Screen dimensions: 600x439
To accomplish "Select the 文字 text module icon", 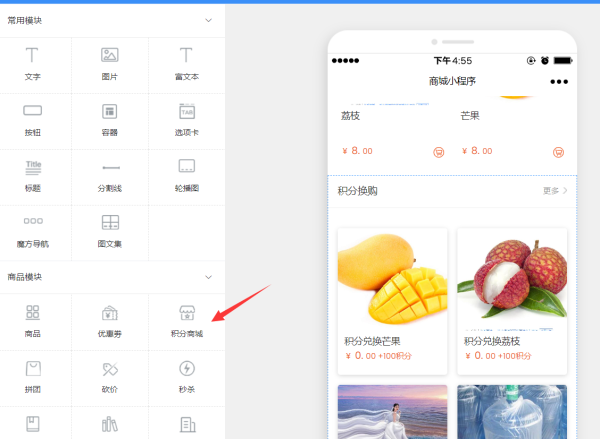I will point(32,55).
